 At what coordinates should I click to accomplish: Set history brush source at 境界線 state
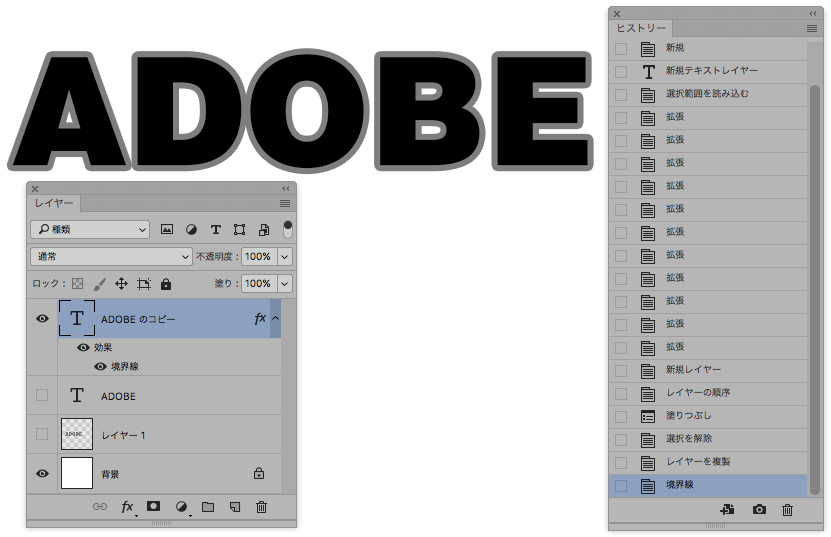tap(621, 486)
